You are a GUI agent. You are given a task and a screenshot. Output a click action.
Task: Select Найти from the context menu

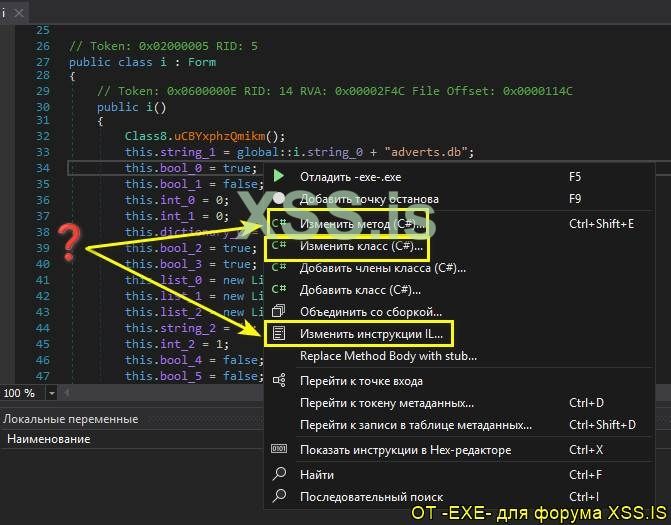459,475
